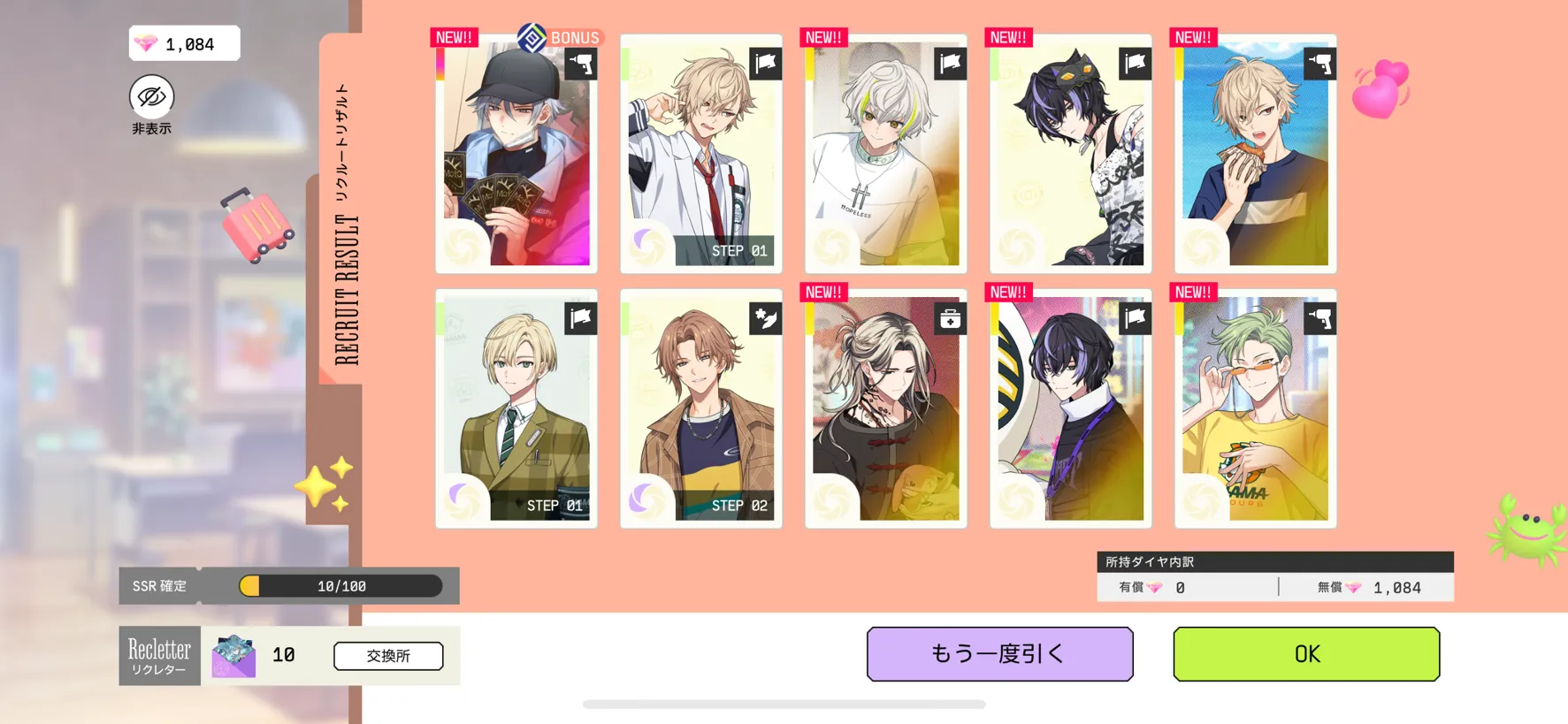
Task: Click the hairdryer icon on the sandwich-eating character card
Action: pos(1319,64)
